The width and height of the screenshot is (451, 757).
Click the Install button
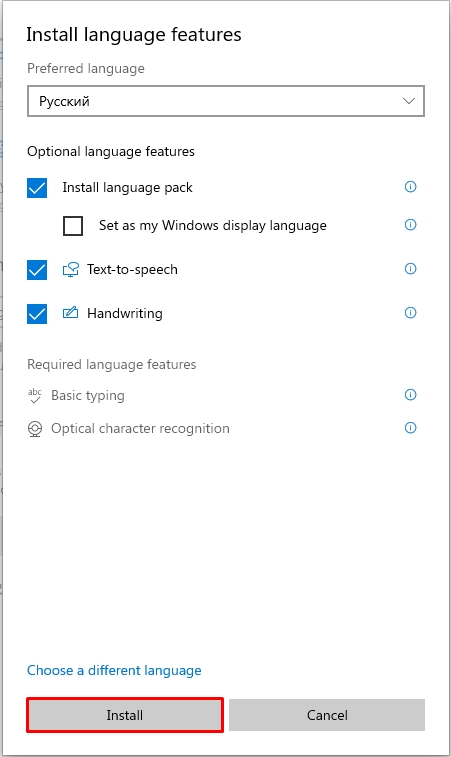pos(125,715)
